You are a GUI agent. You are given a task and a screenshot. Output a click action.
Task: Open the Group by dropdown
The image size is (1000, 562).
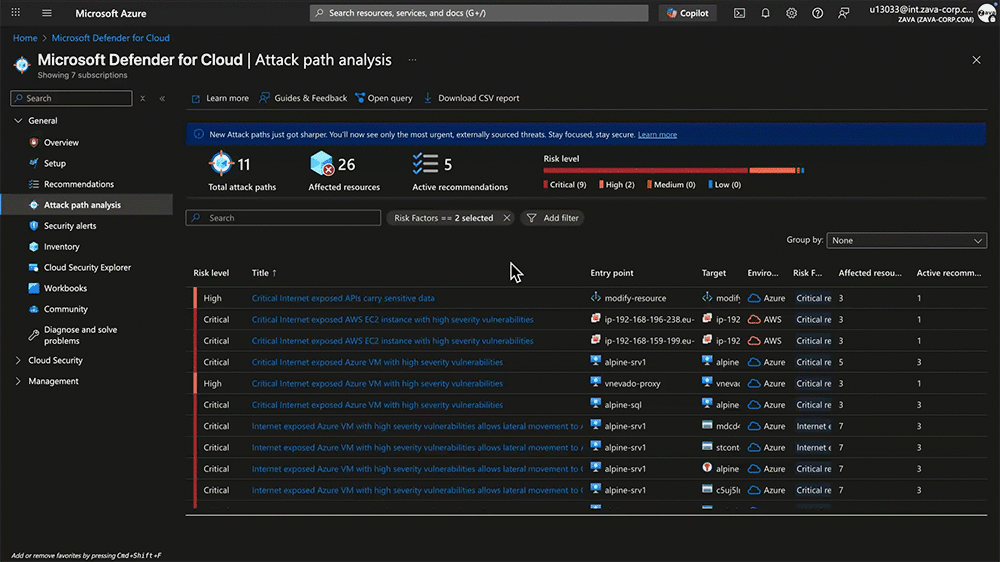pos(907,240)
